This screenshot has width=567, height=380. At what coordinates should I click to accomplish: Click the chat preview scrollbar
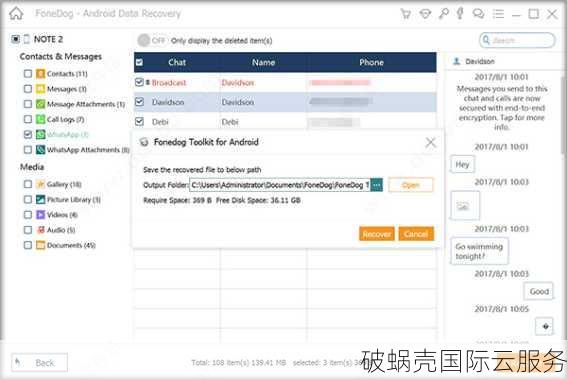coord(563,116)
